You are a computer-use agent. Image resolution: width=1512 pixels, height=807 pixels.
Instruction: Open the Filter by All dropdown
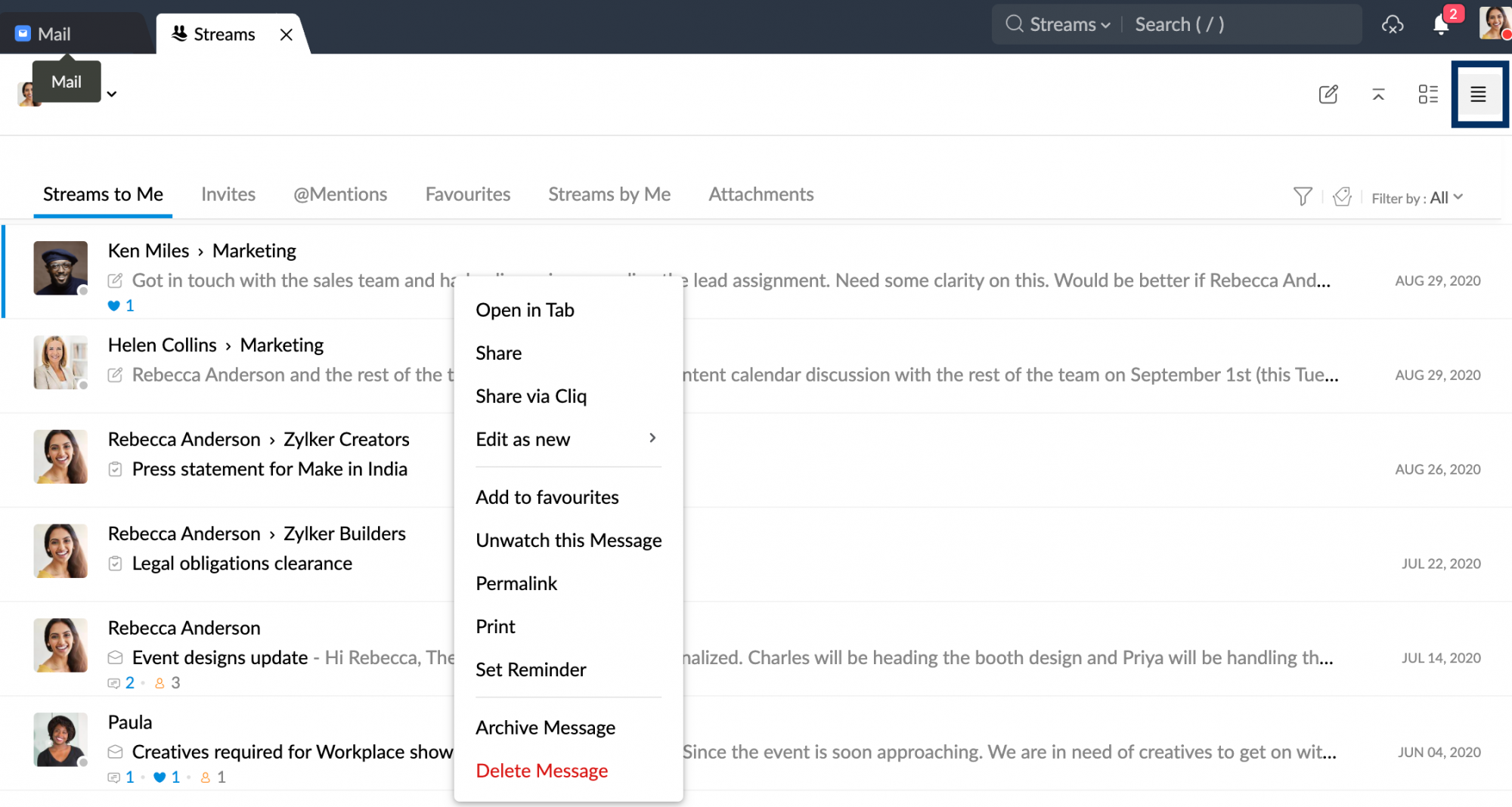click(1445, 198)
